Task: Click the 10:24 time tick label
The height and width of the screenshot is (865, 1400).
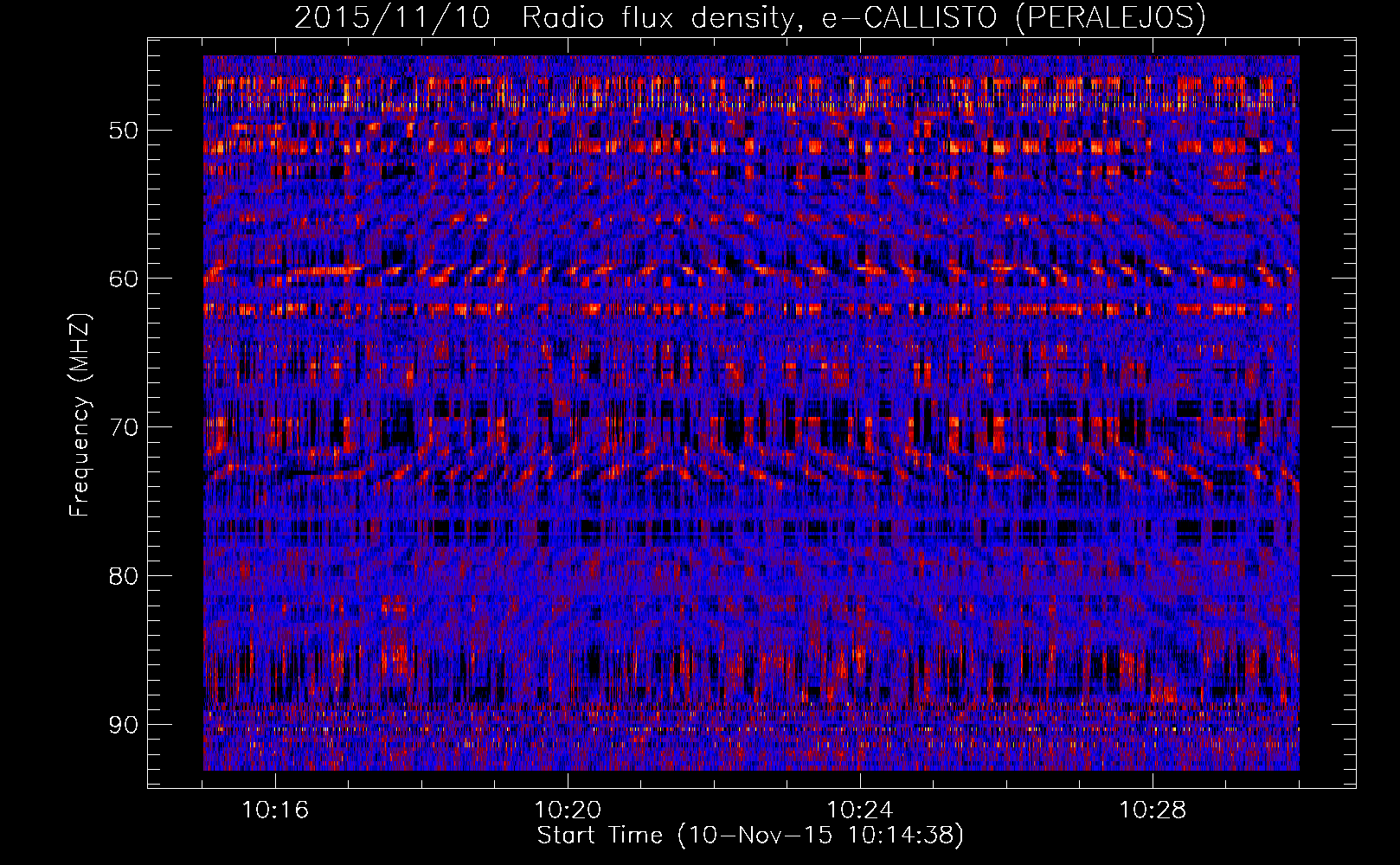Action: coord(860,811)
